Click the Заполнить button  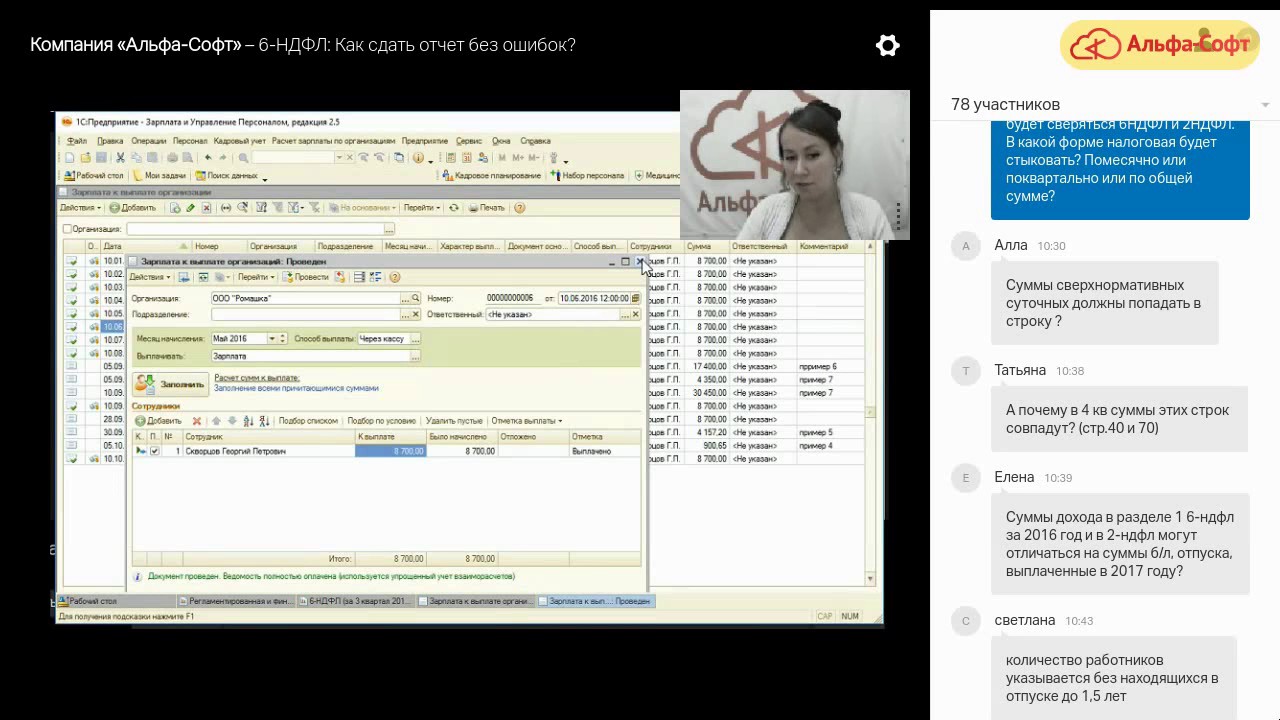171,384
